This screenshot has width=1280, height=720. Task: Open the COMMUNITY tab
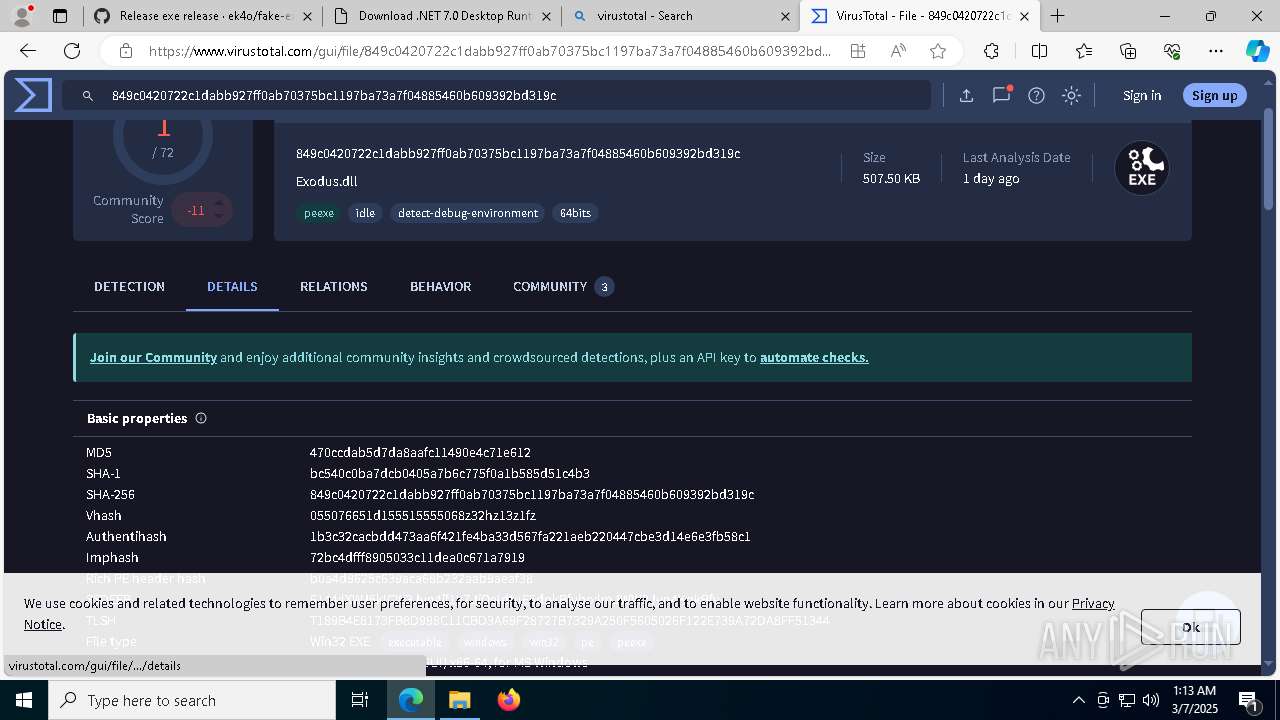562,286
